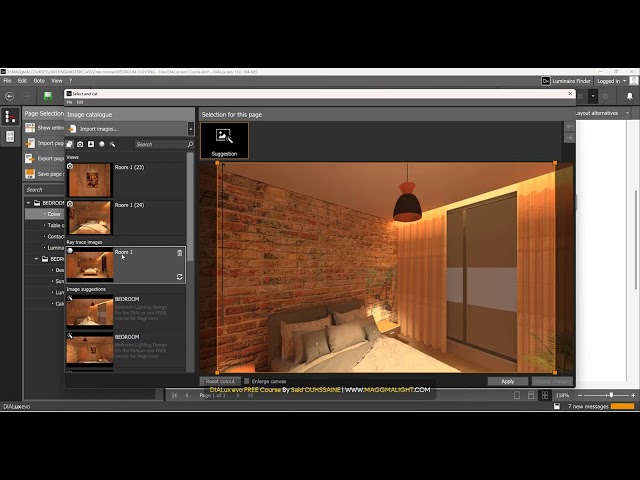The image size is (640, 480).
Task: Collapse the nested BEDROOM folder in tree
Action: coord(36,259)
